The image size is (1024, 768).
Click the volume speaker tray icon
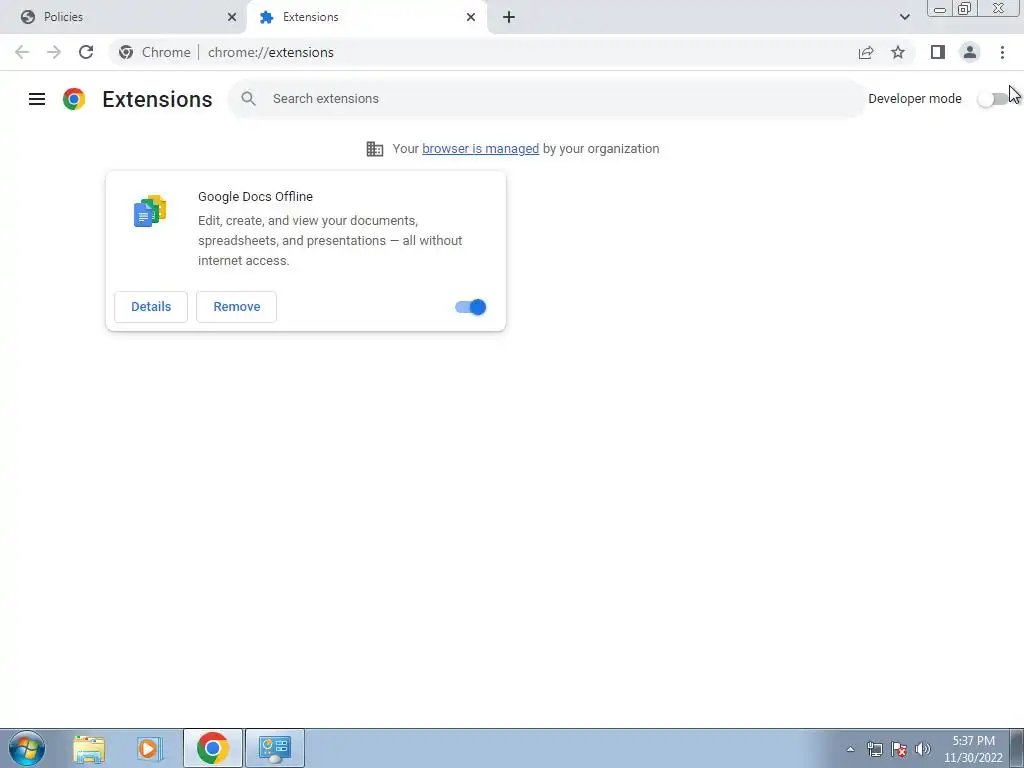point(923,749)
